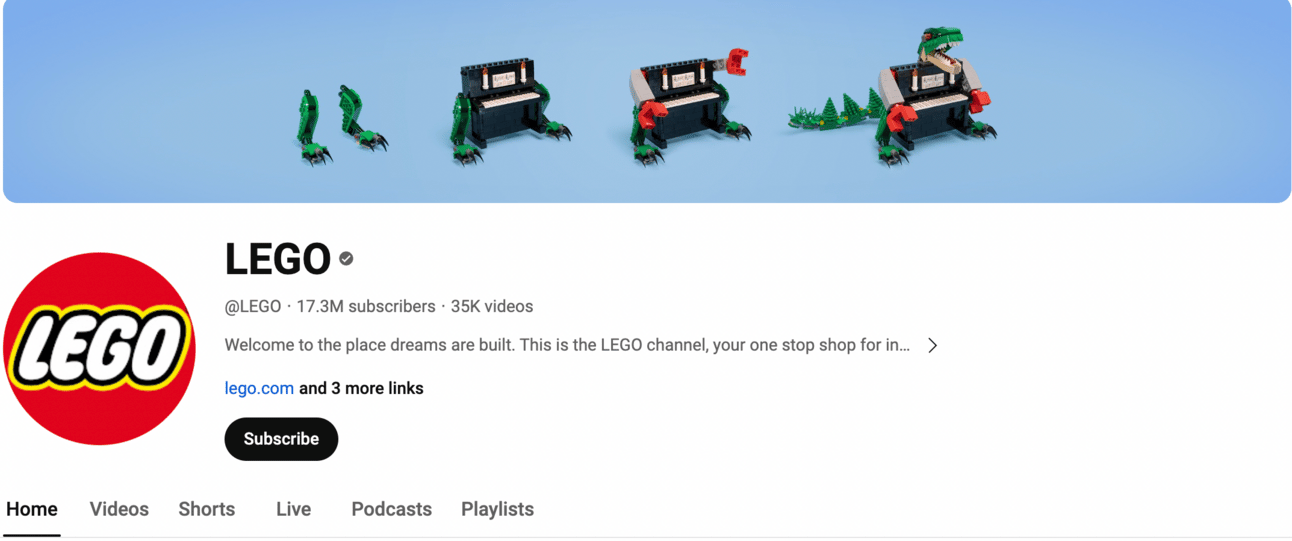Click the complete T-rex piano build in banner
Image resolution: width=1292 pixels, height=541 pixels.
[892, 96]
